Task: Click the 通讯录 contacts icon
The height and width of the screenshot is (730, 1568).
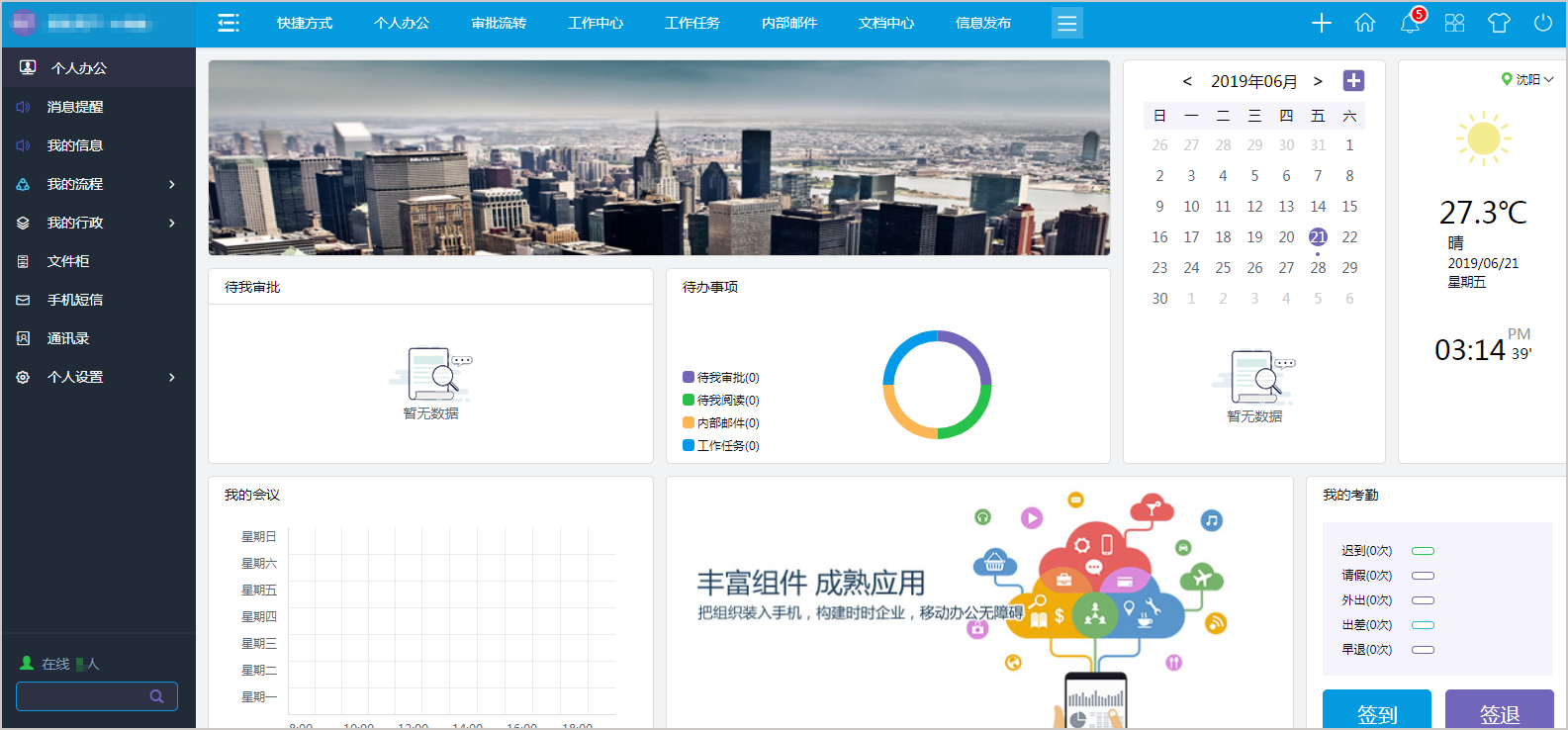Action: tap(23, 338)
